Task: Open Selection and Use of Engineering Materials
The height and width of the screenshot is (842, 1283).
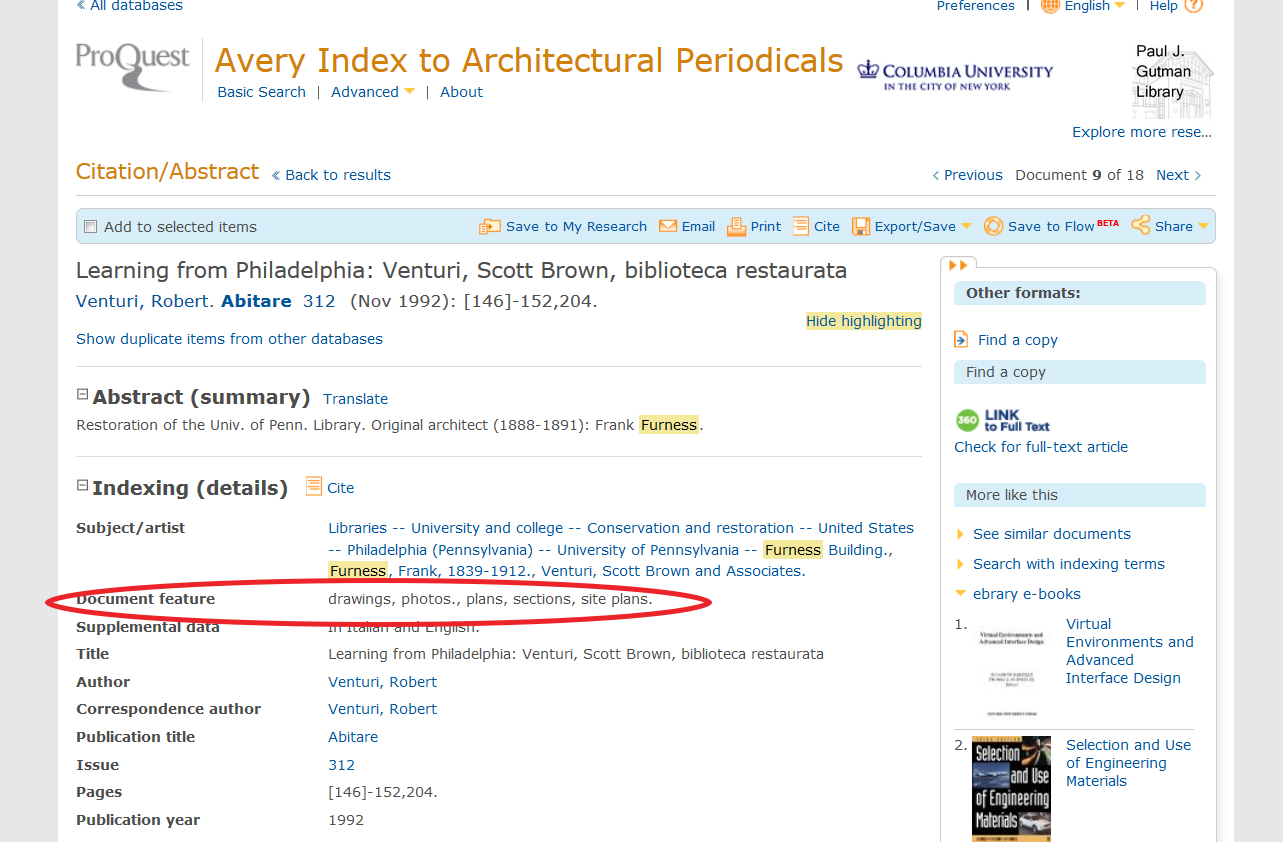Action: pos(1128,763)
